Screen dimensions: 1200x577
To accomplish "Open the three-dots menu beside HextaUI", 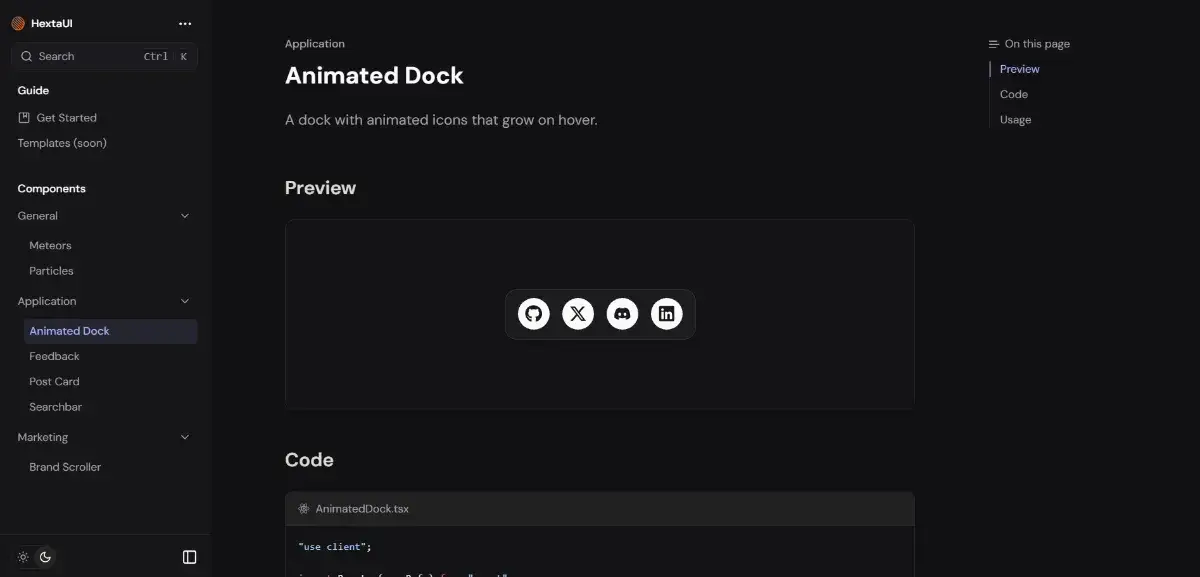I will point(185,23).
